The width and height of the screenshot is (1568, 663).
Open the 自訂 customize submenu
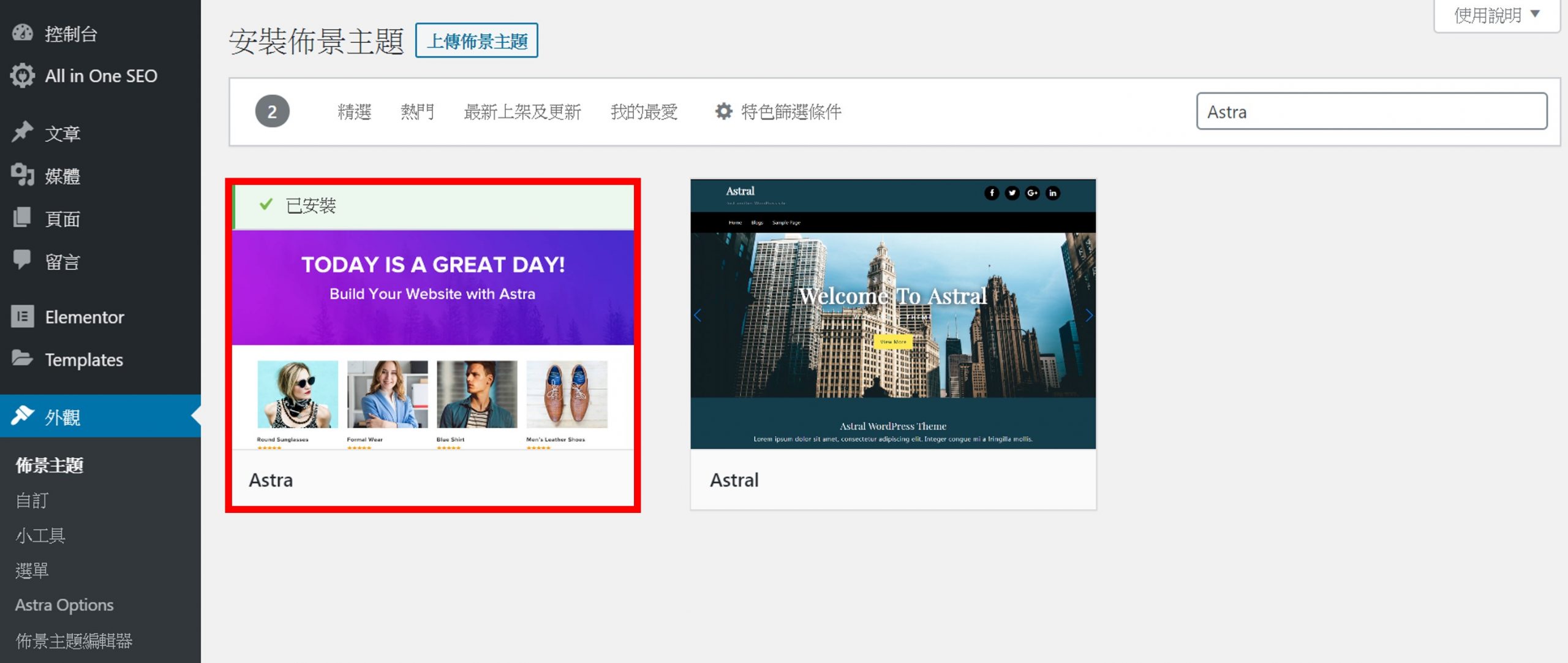(32, 500)
